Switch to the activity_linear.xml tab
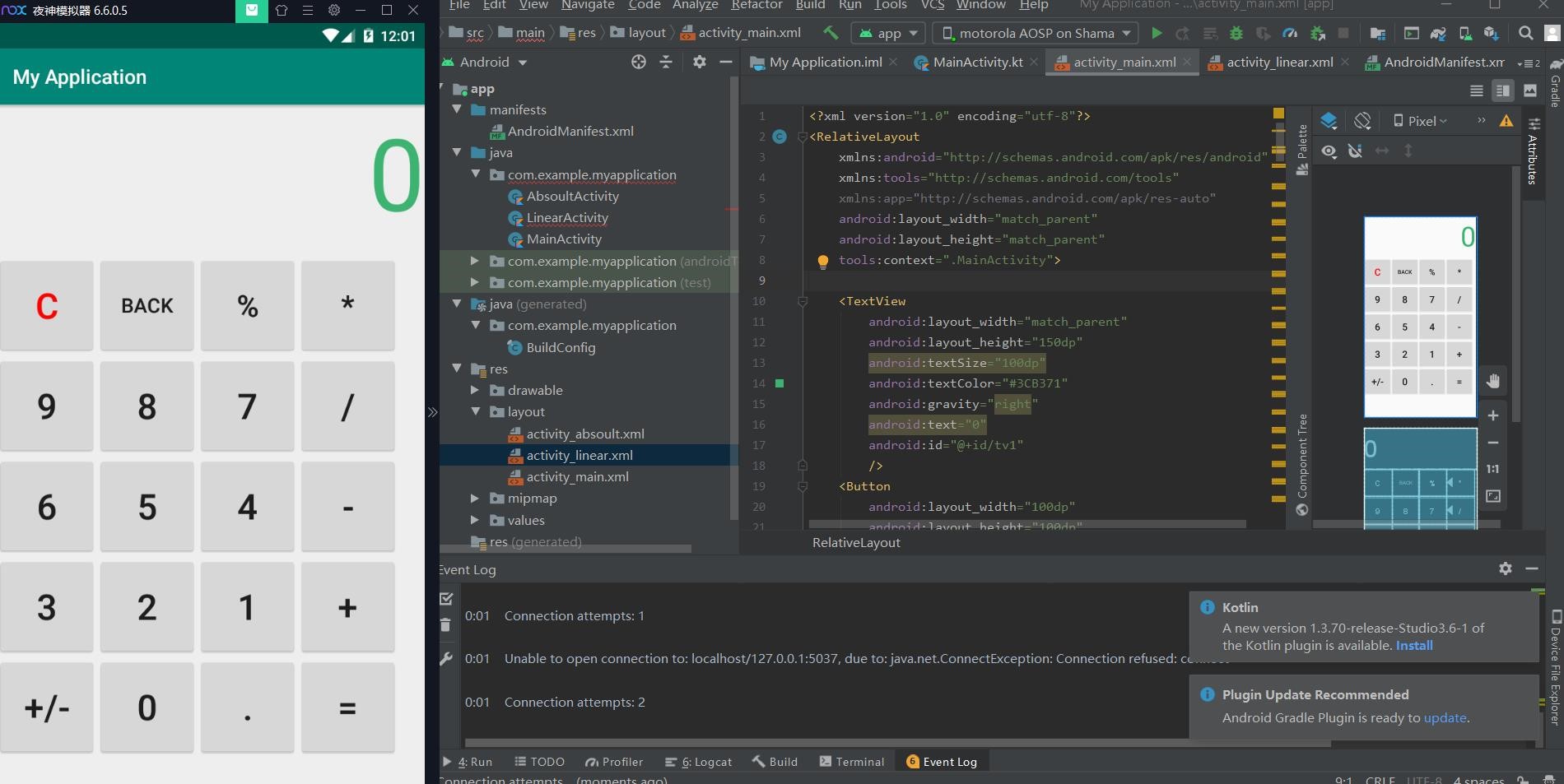 (x=1278, y=62)
